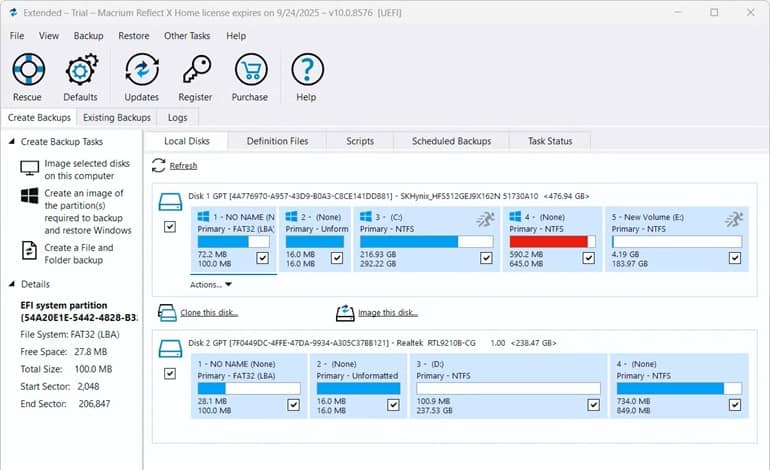Click Create a File and Folder backup
This screenshot has height=470, width=770.
click(79, 254)
